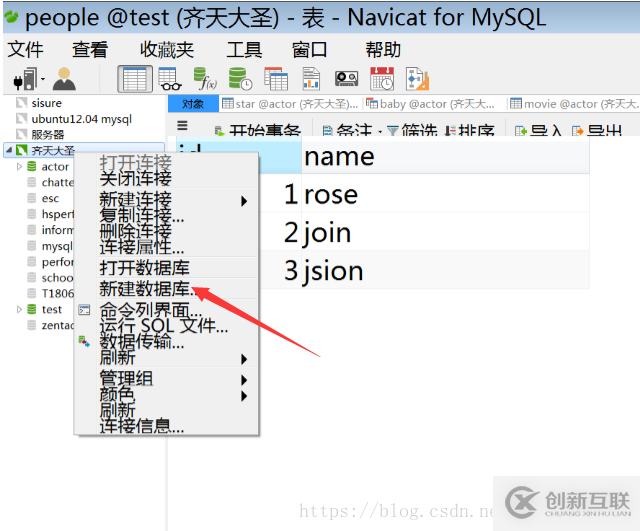Image resolution: width=640 pixels, height=531 pixels.
Task: Open the 颜色 submenu arrow
Action: (244, 396)
